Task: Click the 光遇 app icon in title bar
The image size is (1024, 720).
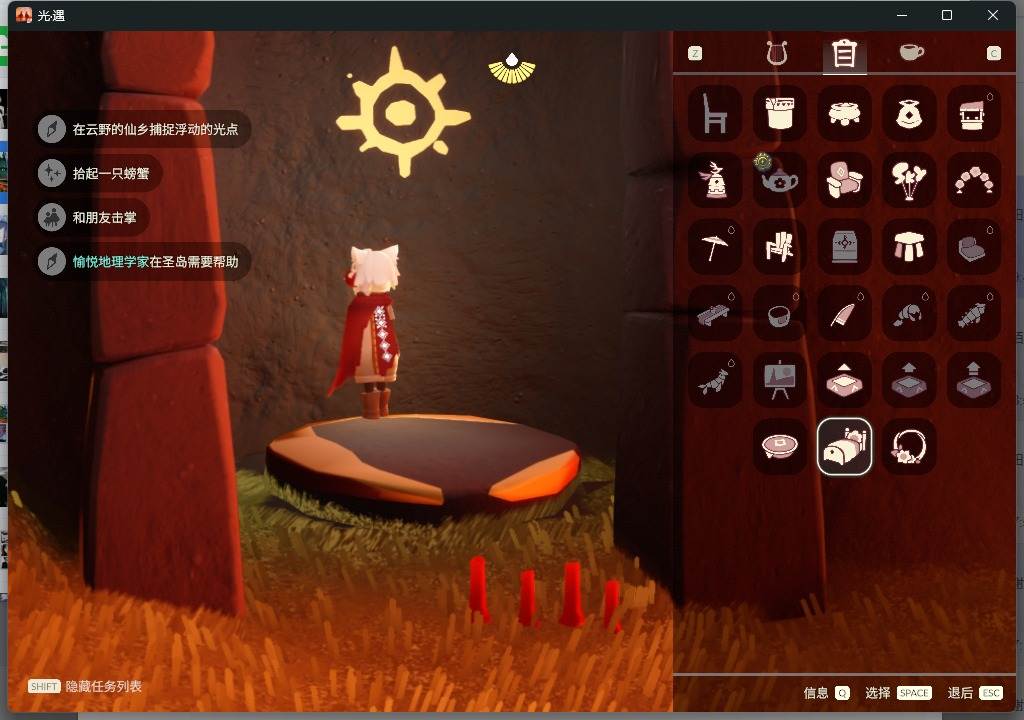Action: (x=24, y=15)
